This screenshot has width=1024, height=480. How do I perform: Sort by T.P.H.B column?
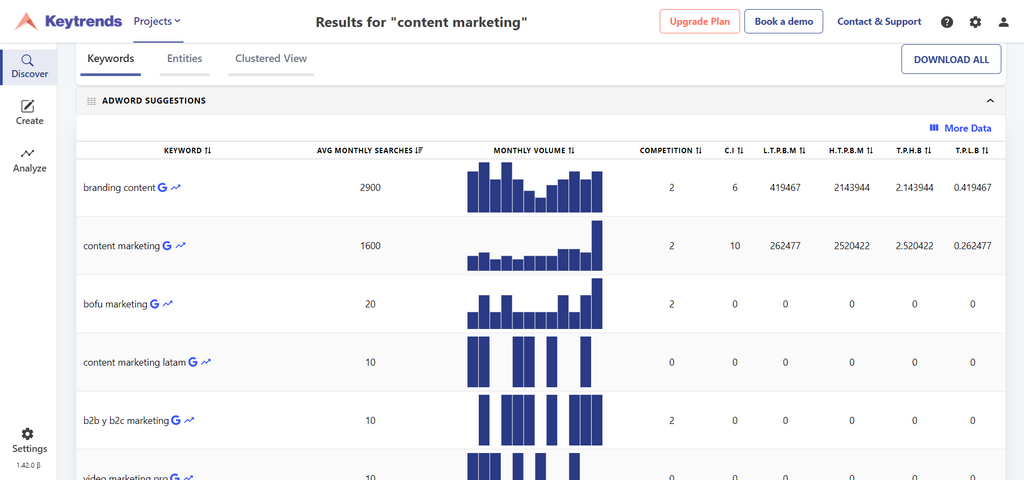click(914, 150)
